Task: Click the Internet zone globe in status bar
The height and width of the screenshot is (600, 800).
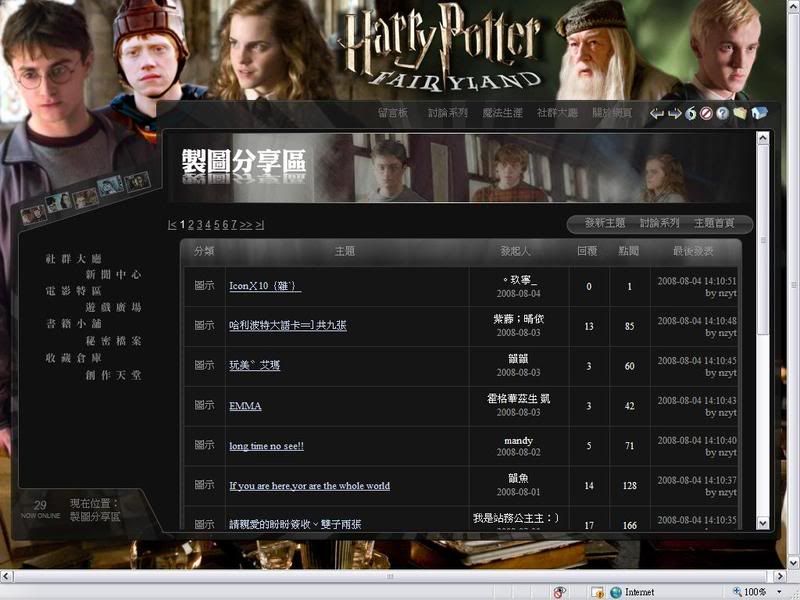Action: coord(616,592)
